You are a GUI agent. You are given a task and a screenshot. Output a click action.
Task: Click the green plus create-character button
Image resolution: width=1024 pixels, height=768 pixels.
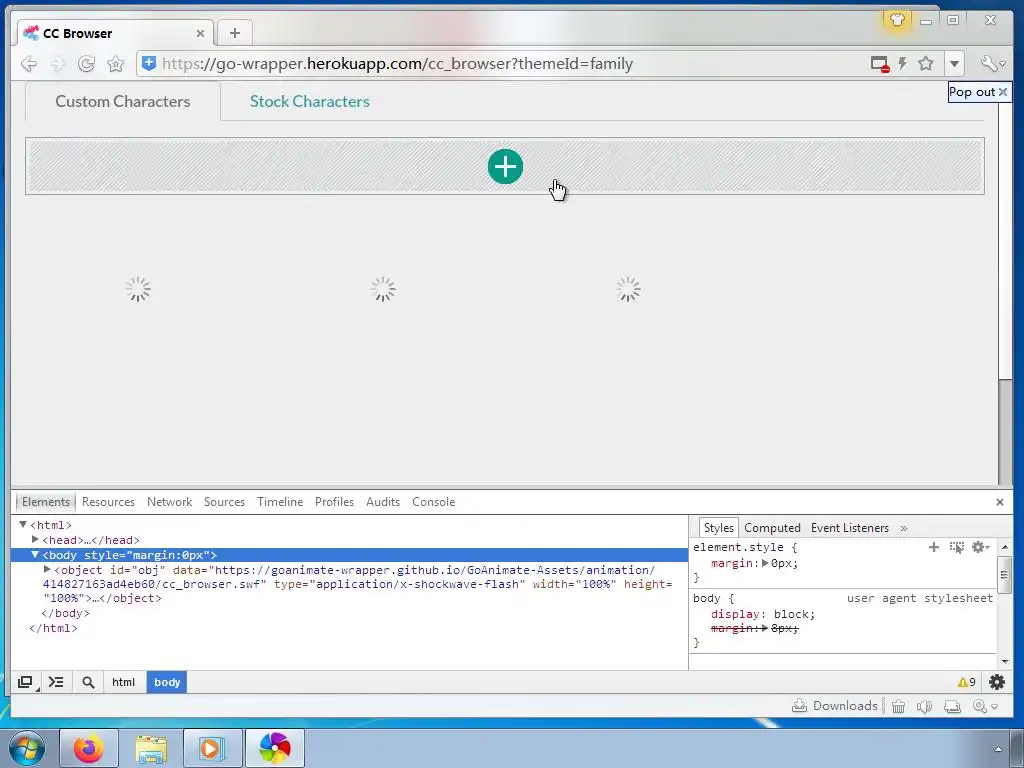pyautogui.click(x=505, y=167)
